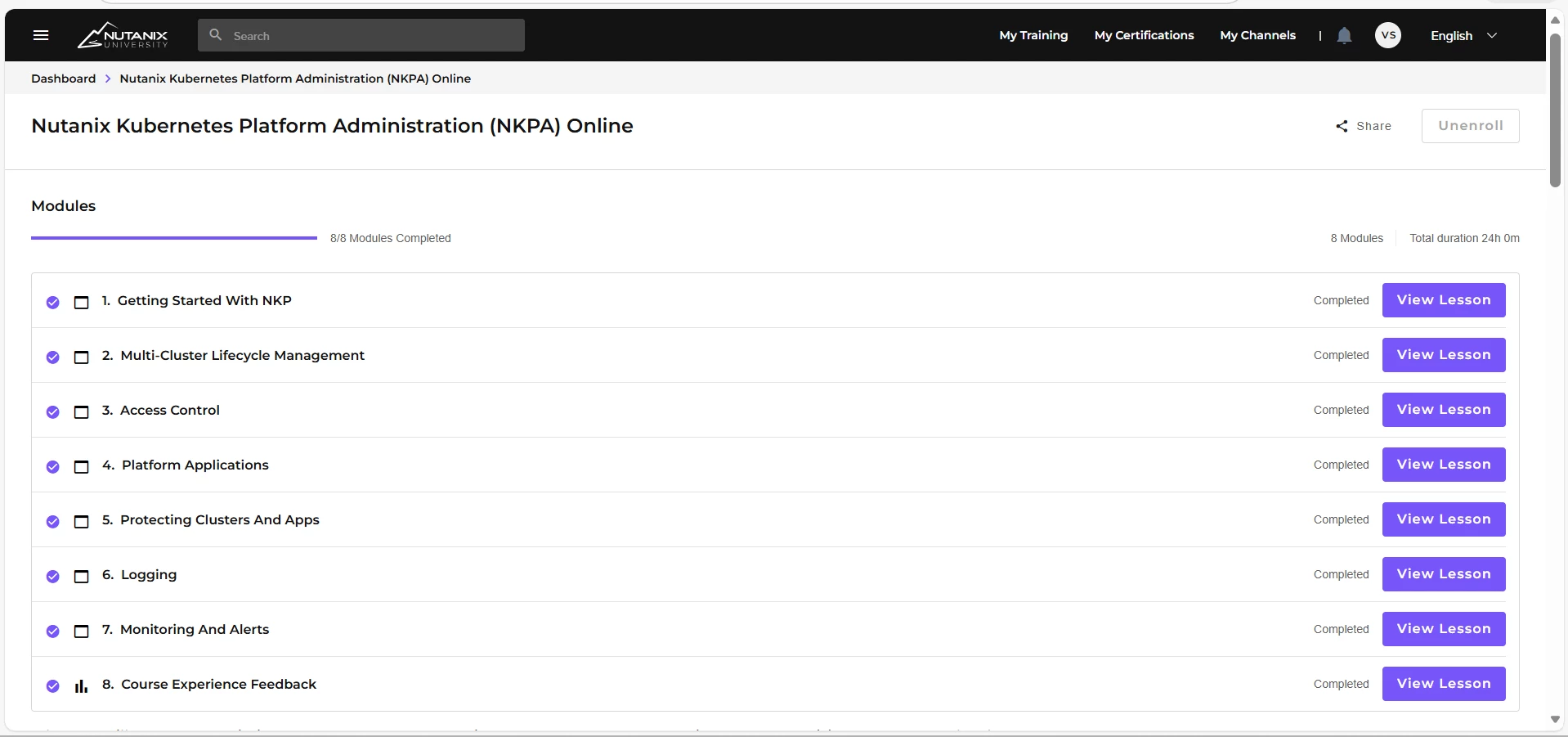Viewport: 1568px width, 737px height.
Task: Open My Training menu item
Action: pos(1033,35)
